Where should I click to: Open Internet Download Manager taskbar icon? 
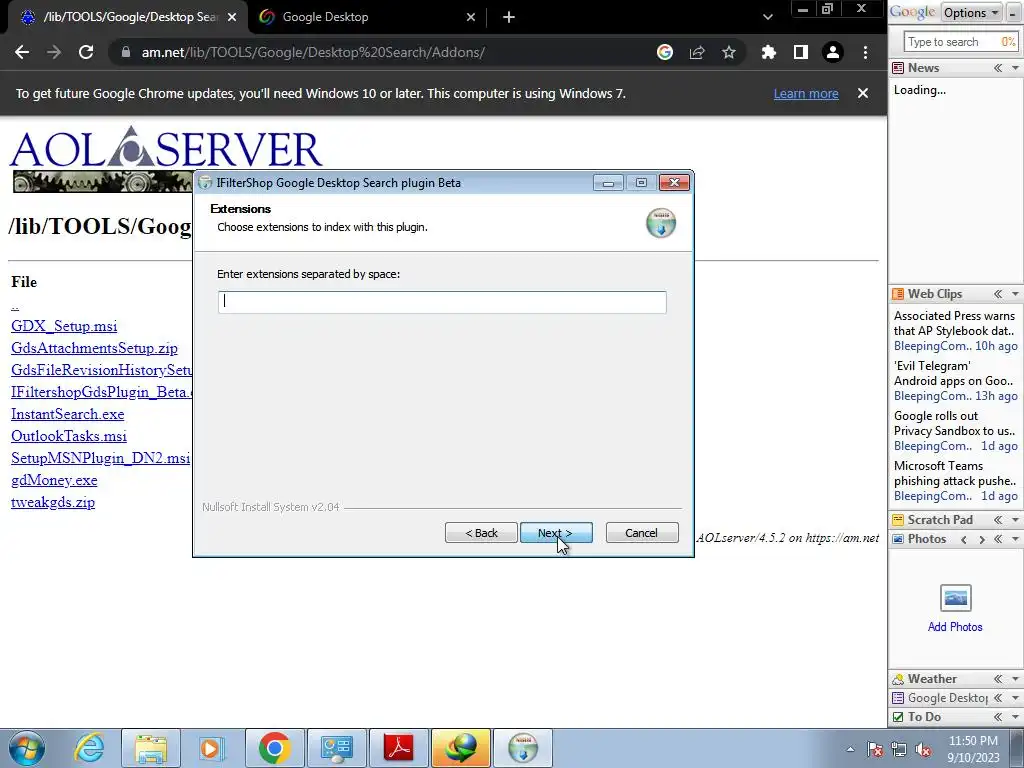tap(461, 748)
